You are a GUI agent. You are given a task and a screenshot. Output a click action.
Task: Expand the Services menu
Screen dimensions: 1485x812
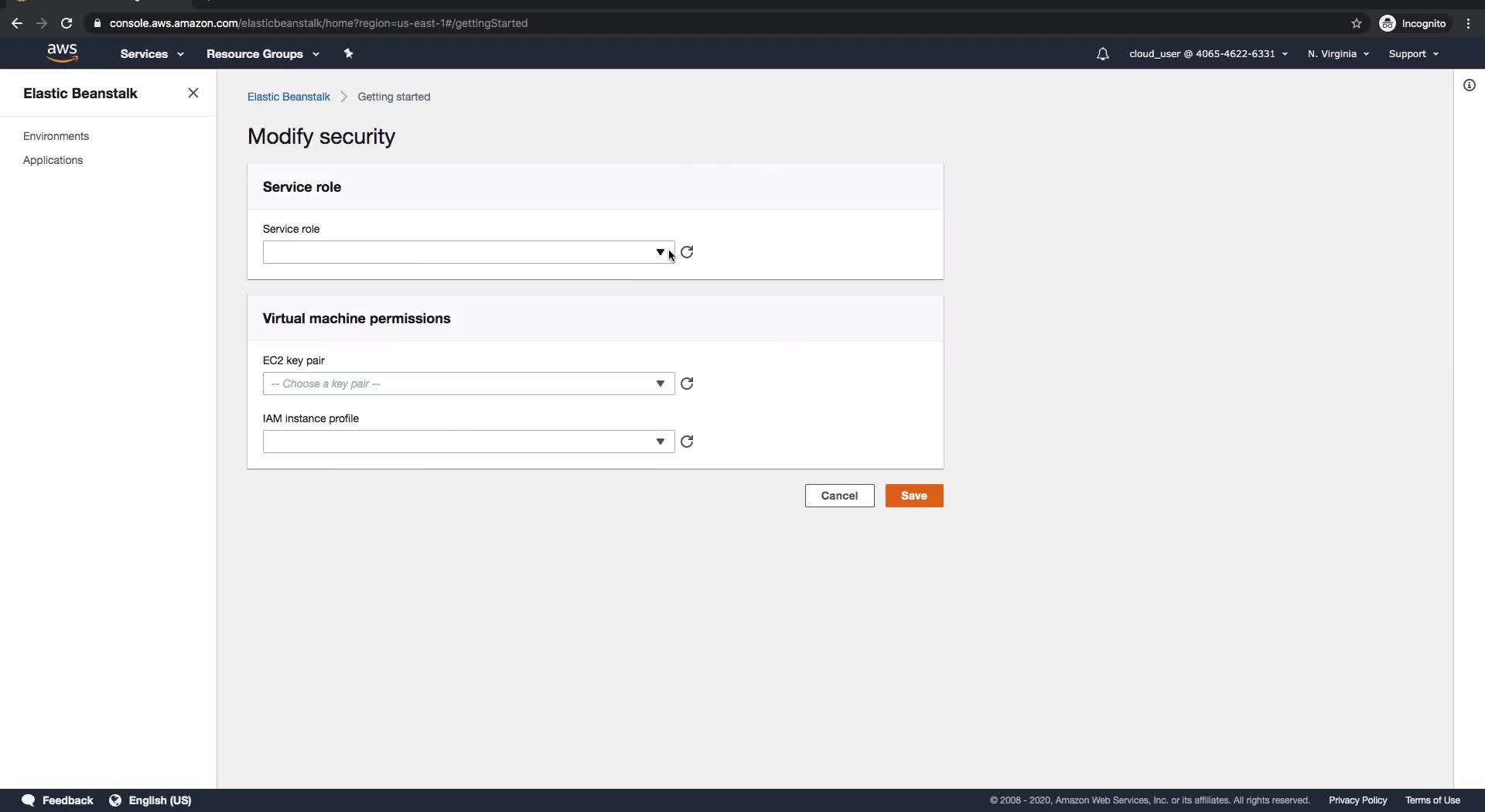[x=152, y=54]
